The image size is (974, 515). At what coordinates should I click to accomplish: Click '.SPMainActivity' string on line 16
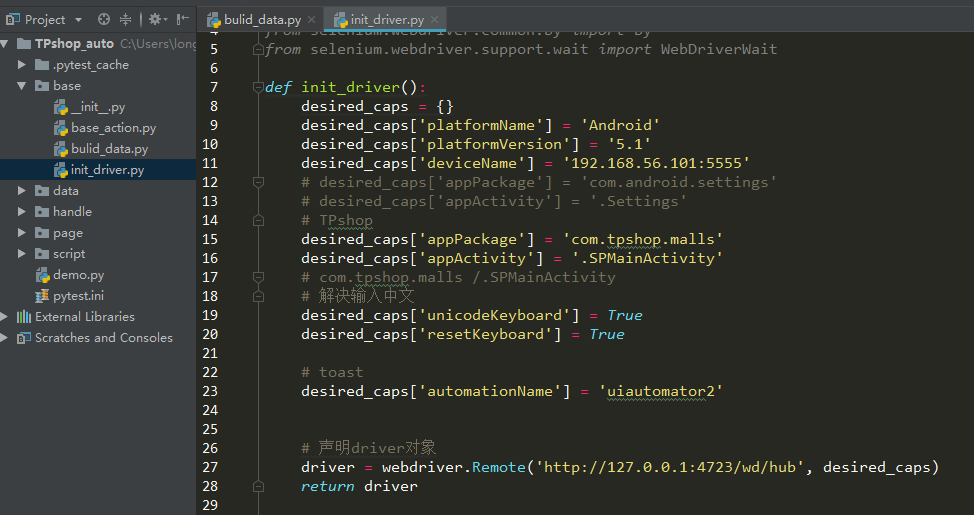[x=647, y=258]
